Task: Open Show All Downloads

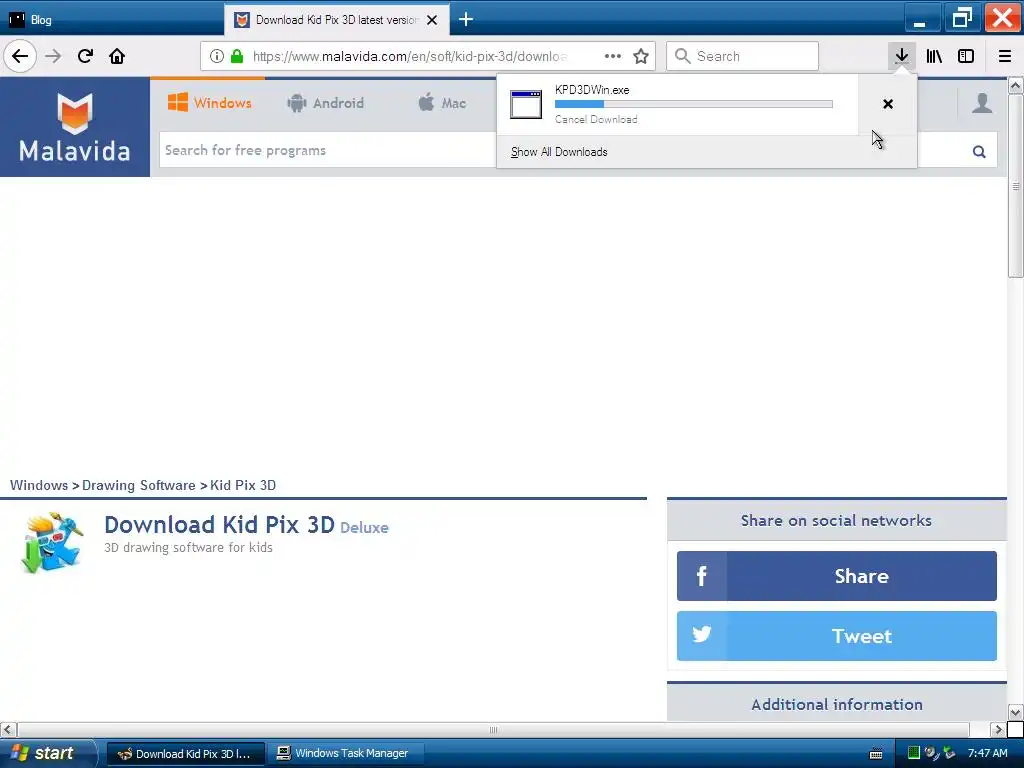Action: click(x=559, y=152)
